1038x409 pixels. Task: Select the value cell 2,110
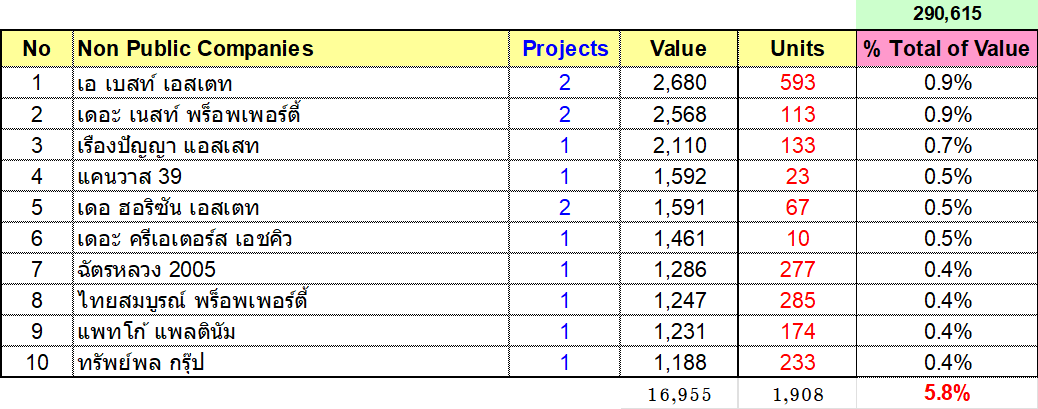(679, 146)
